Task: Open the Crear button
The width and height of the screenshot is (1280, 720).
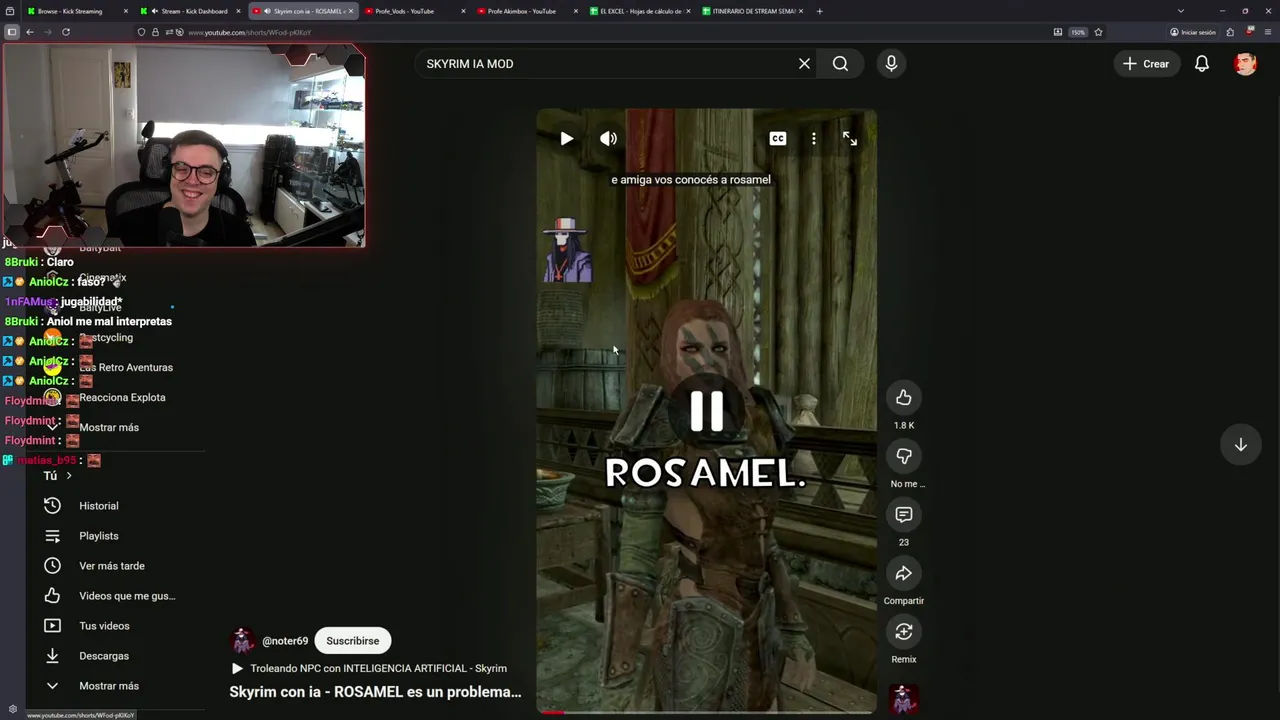Action: pyautogui.click(x=1146, y=64)
